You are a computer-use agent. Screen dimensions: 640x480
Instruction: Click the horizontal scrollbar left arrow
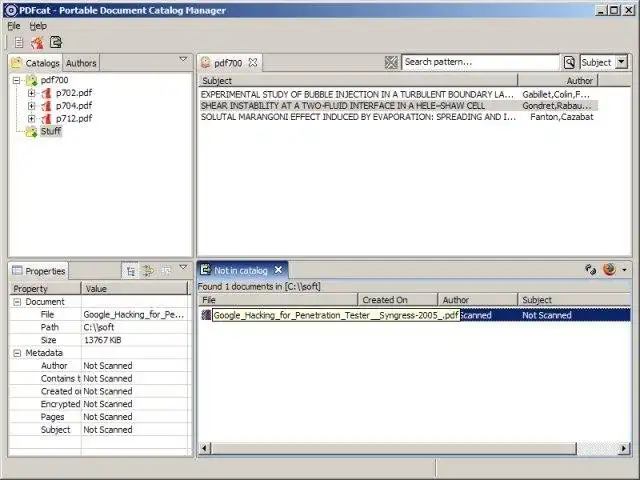pyautogui.click(x=205, y=449)
